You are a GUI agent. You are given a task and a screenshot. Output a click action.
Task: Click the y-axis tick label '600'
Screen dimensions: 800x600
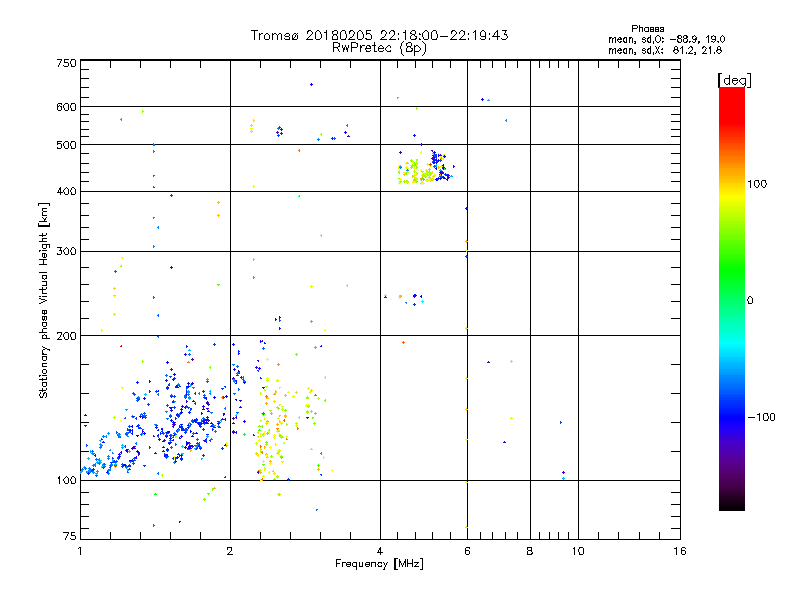point(66,107)
